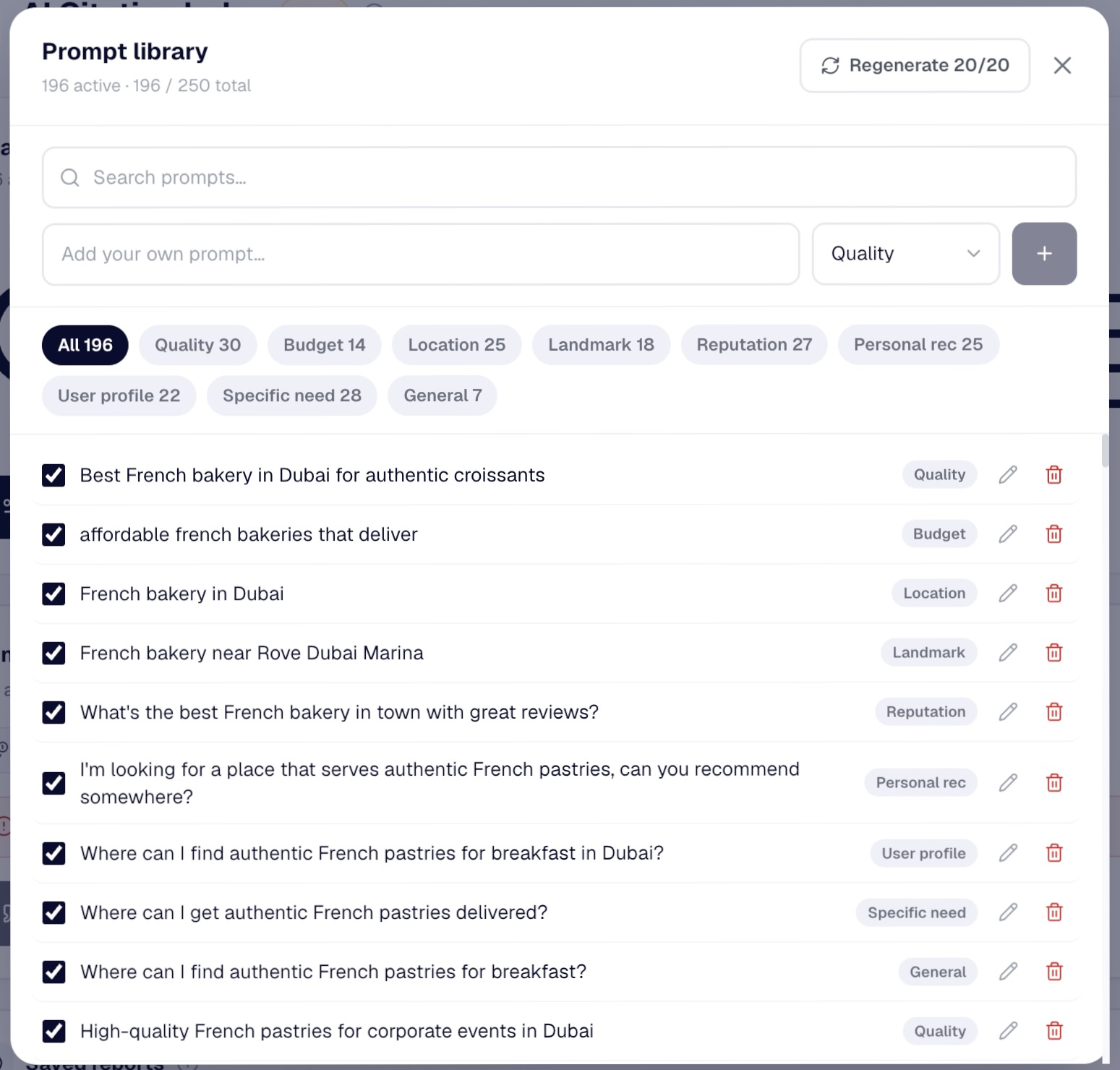1120x1070 pixels.
Task: Show Specific need 28 prompts
Action: coord(292,395)
